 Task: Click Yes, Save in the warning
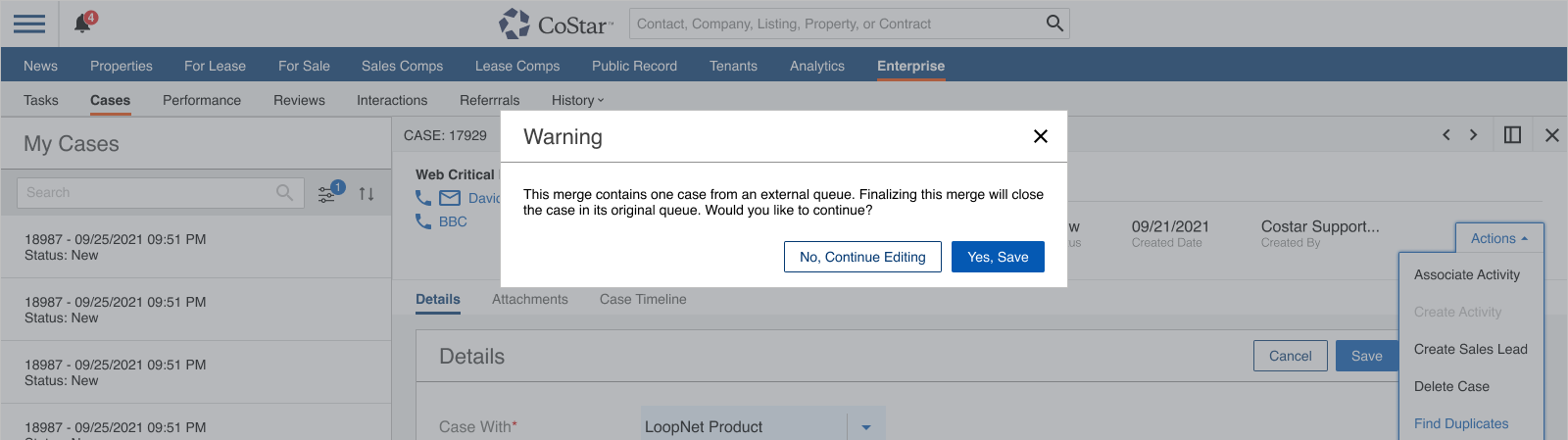pos(998,257)
